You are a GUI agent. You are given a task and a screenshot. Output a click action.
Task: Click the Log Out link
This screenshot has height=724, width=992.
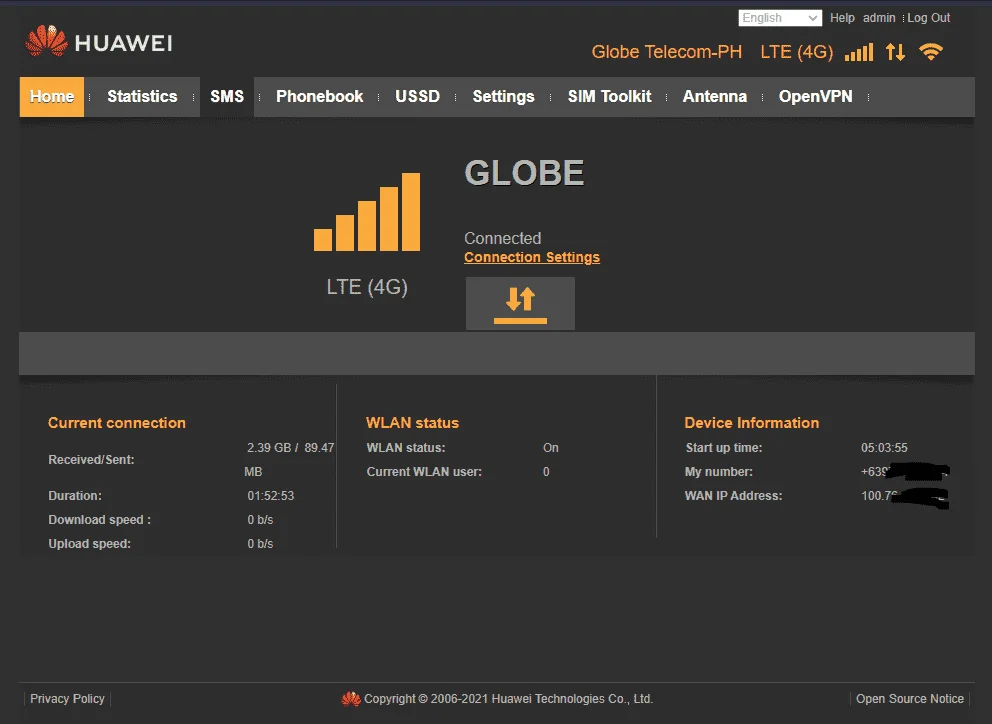tap(929, 18)
